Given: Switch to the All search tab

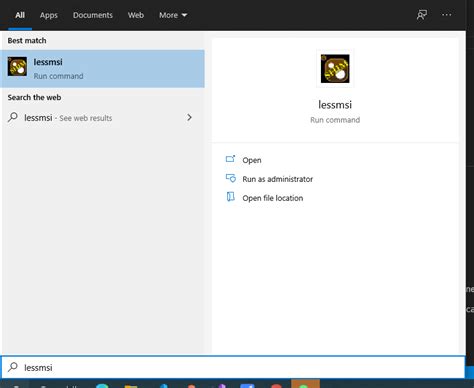Looking at the screenshot, I should (x=20, y=15).
